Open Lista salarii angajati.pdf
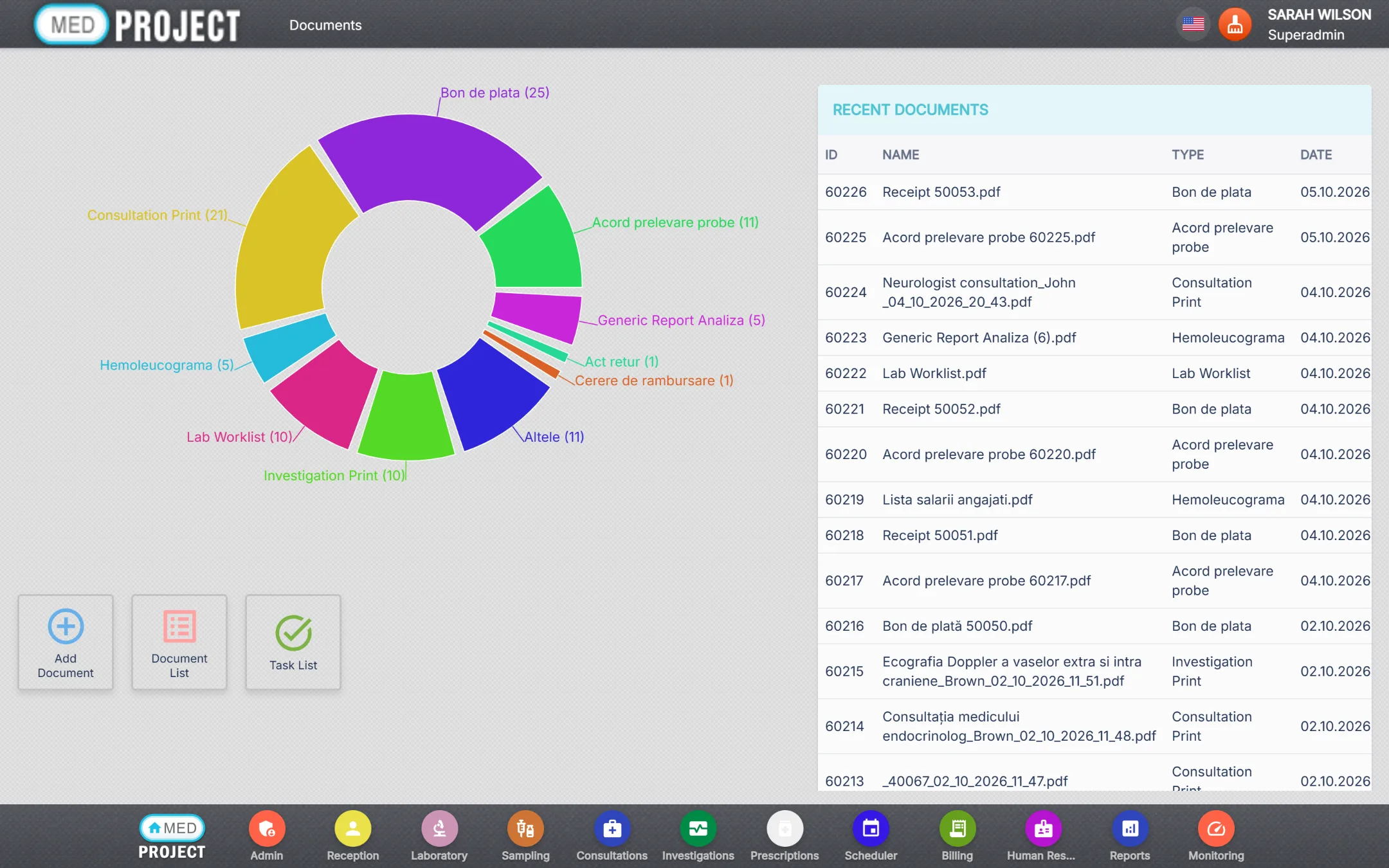 click(x=1094, y=500)
